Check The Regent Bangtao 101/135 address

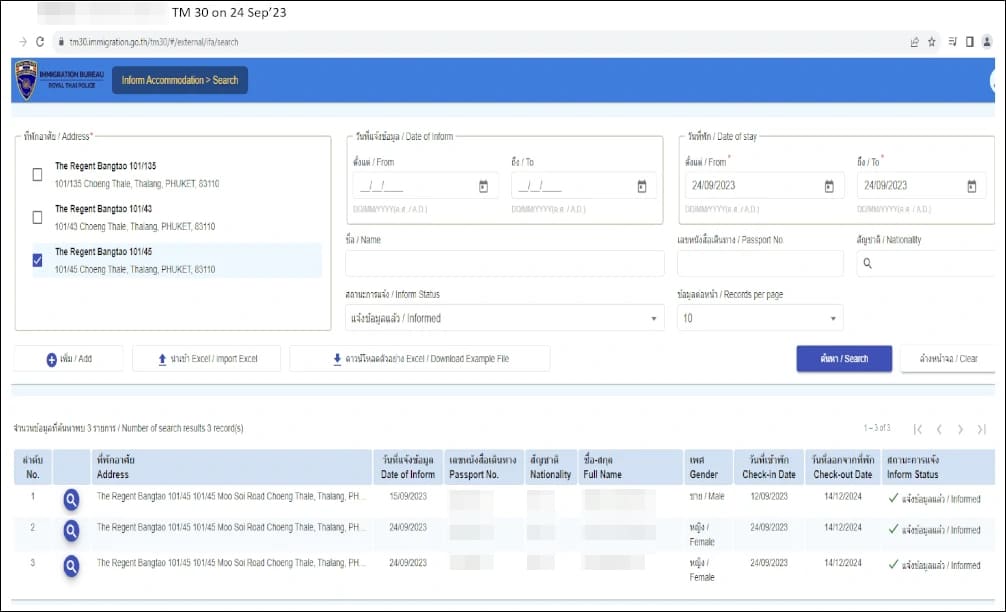click(x=37, y=174)
